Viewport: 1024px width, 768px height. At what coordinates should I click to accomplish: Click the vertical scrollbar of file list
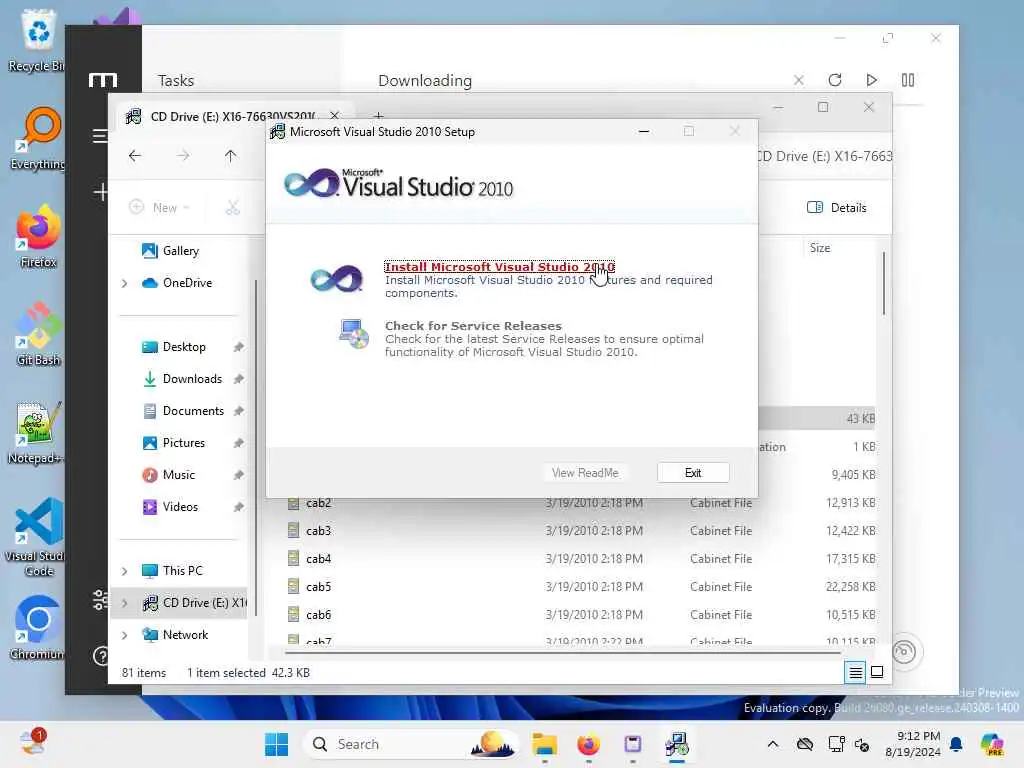point(884,283)
